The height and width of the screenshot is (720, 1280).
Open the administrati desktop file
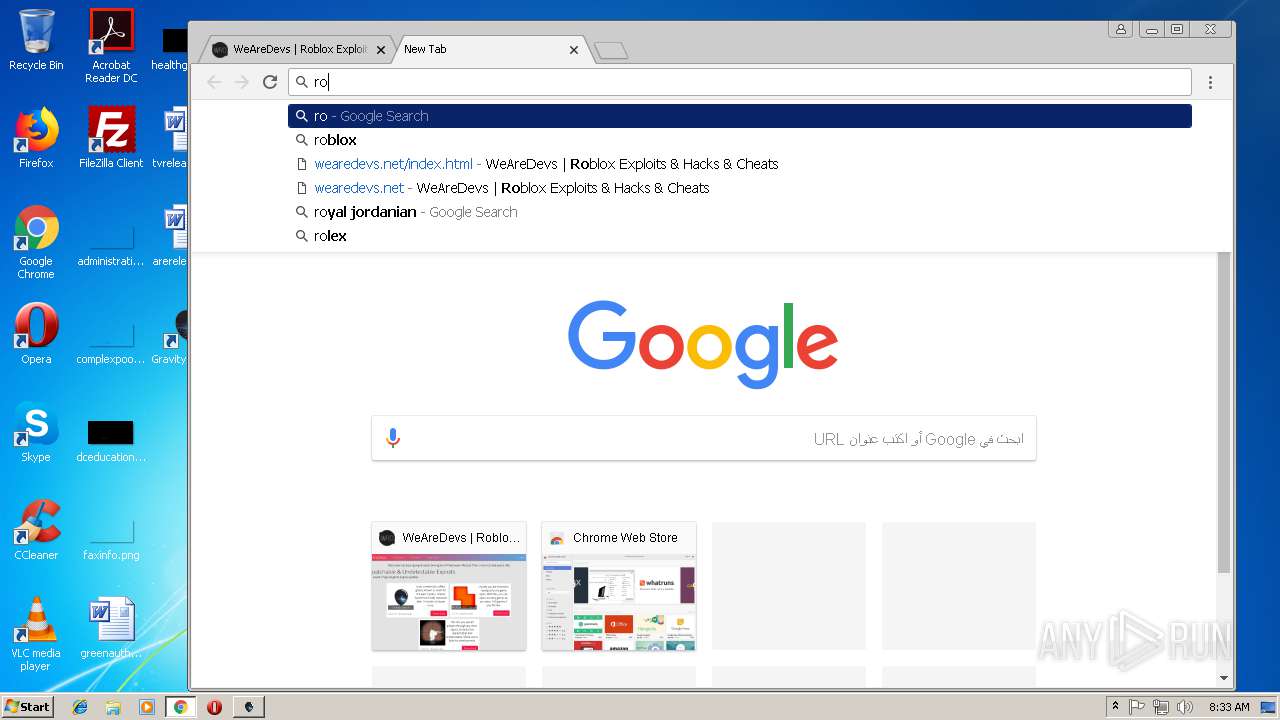click(111, 246)
